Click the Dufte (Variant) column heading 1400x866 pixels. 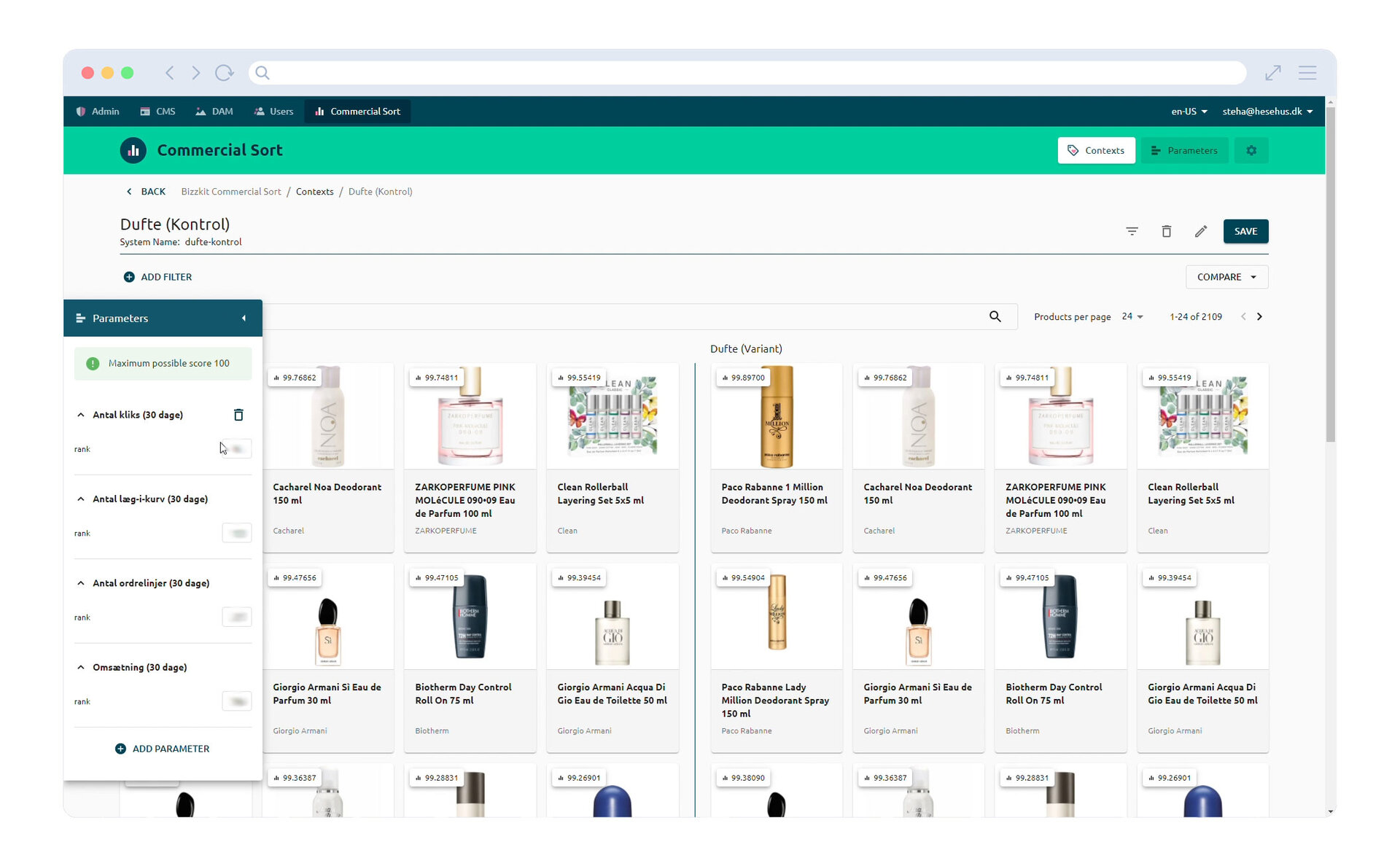(746, 349)
